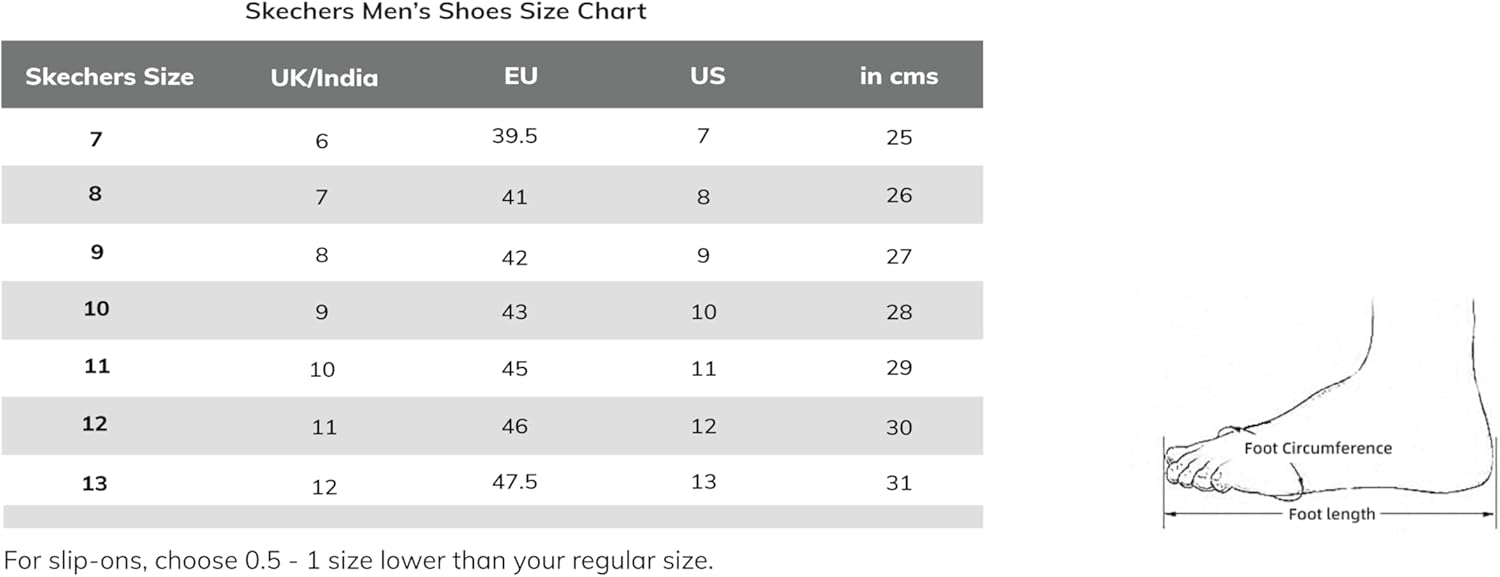
Task: Select the Foot length label
Action: [1330, 514]
